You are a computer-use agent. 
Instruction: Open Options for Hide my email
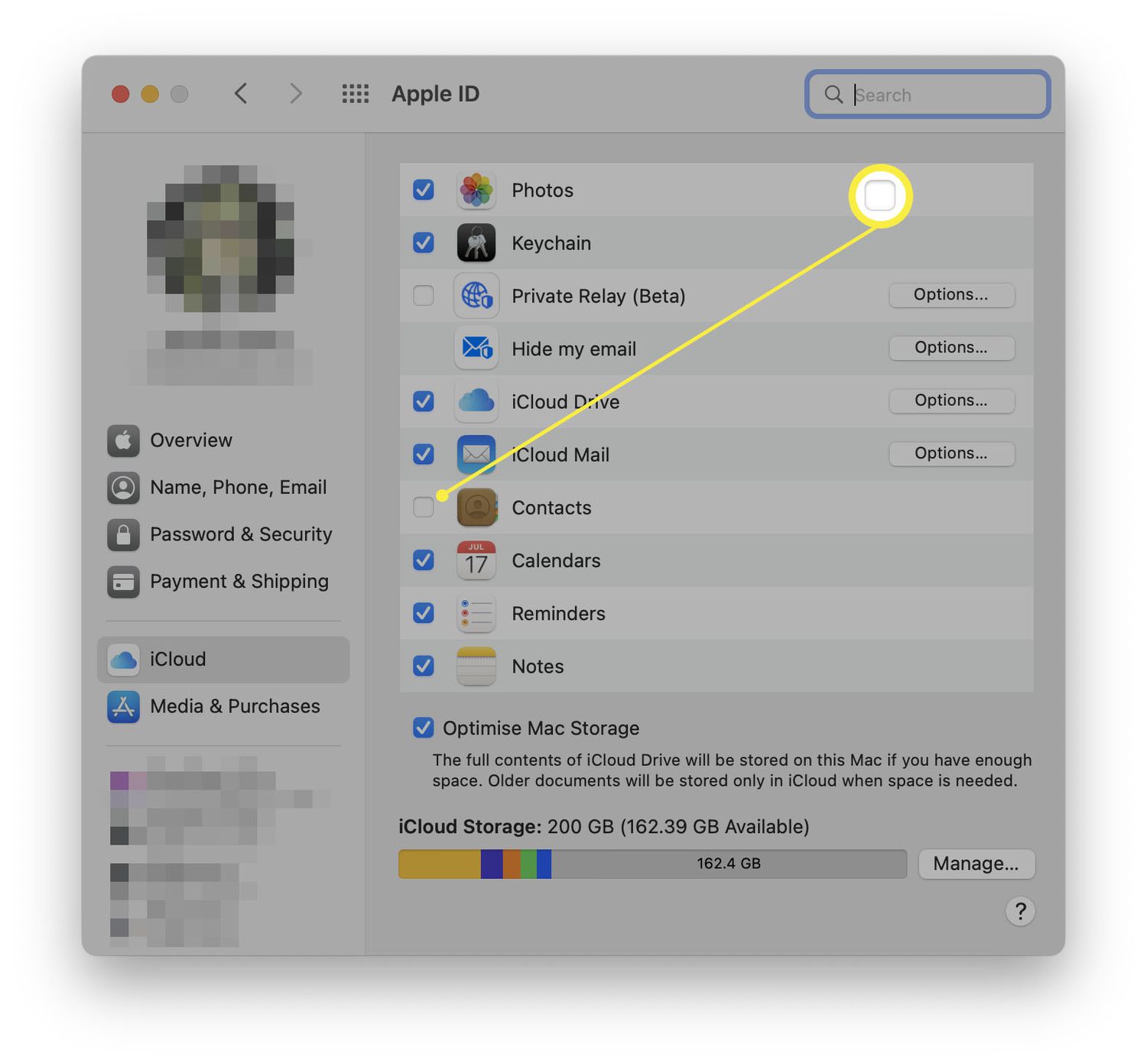951,348
